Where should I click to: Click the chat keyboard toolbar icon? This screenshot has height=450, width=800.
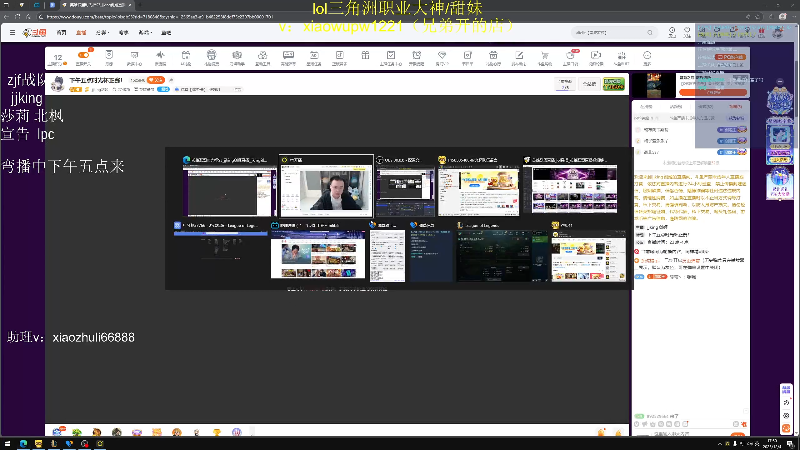pyautogui.click(x=288, y=55)
